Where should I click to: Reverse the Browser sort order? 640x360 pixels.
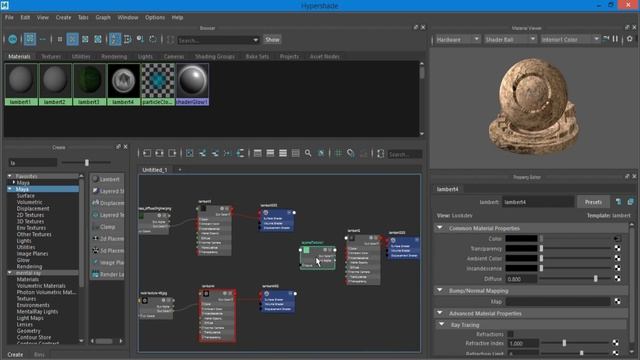tap(153, 39)
